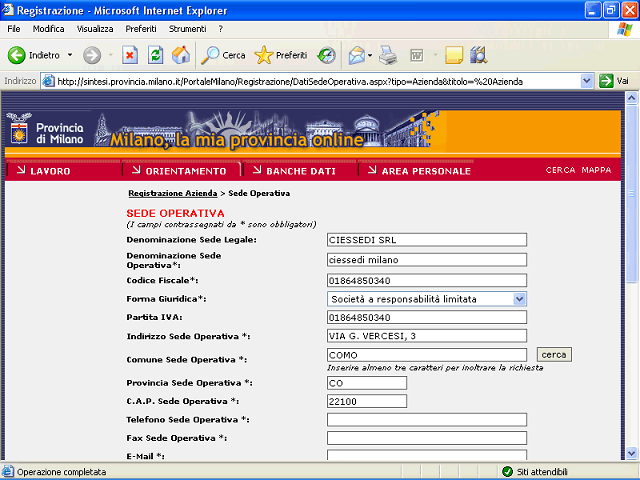Click the Mail envelope toolbar icon
The width and height of the screenshot is (640, 480).
tap(355, 55)
